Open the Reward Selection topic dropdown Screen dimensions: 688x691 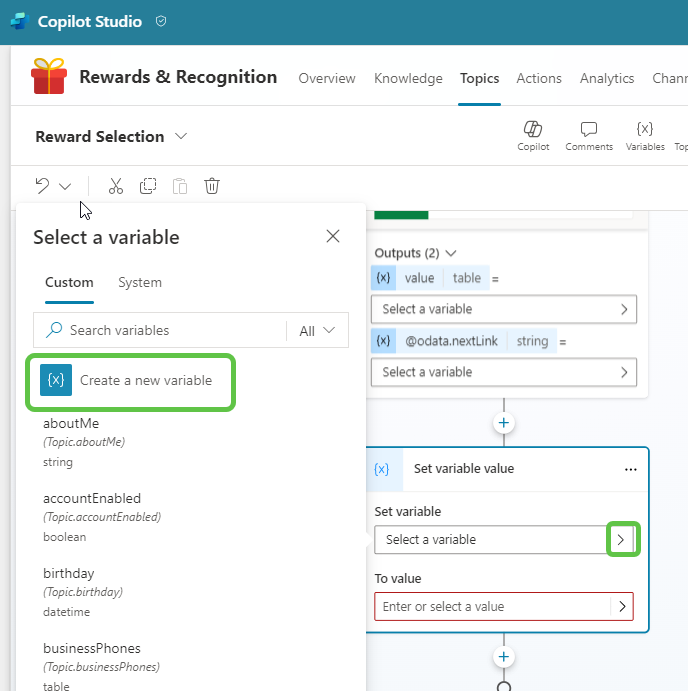click(181, 136)
